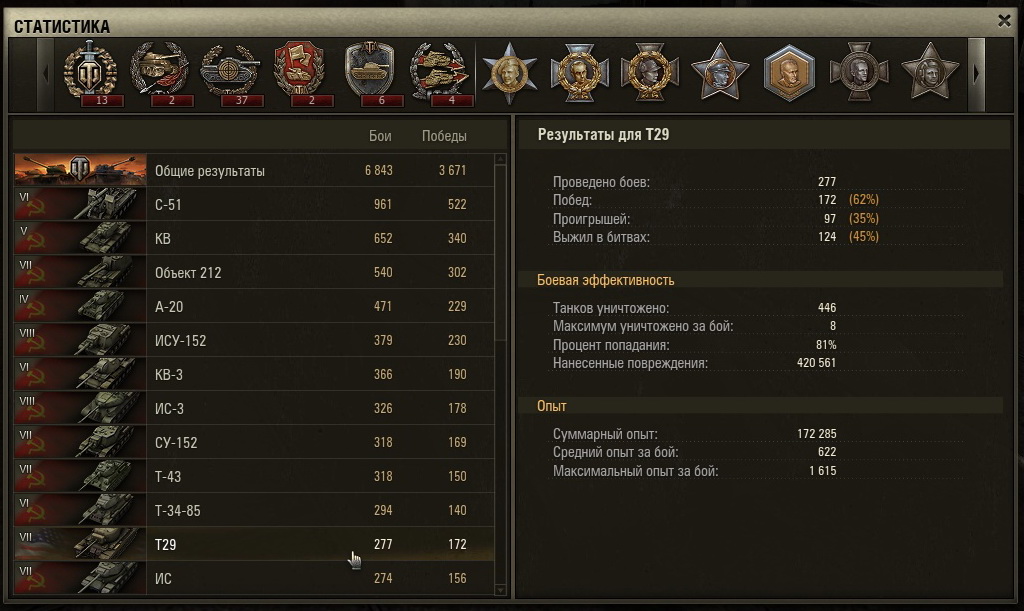Close the Статистика window
1024x611 pixels.
pos(1004,21)
